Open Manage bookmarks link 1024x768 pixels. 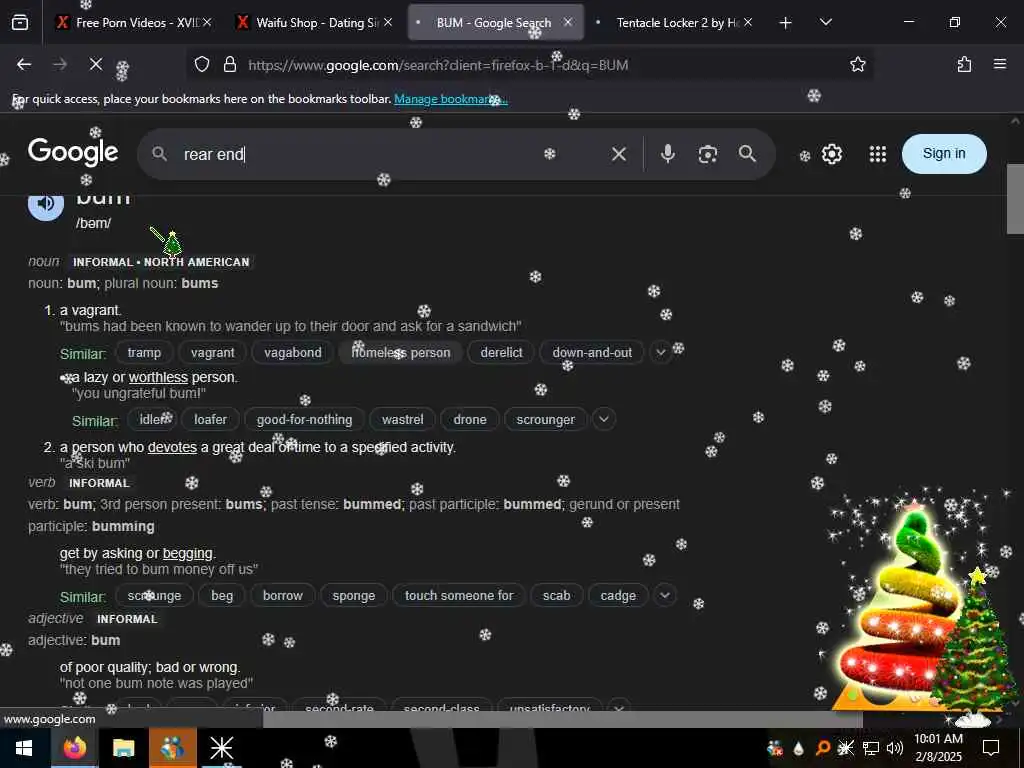[451, 99]
